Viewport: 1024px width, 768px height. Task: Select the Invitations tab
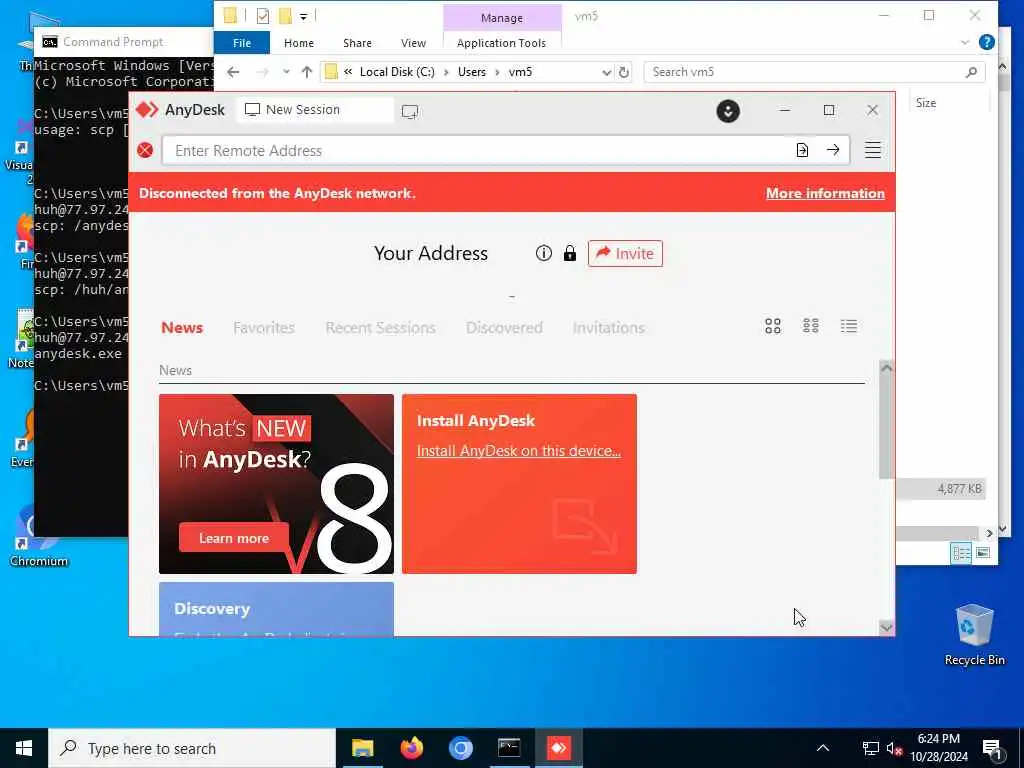pyautogui.click(x=609, y=327)
